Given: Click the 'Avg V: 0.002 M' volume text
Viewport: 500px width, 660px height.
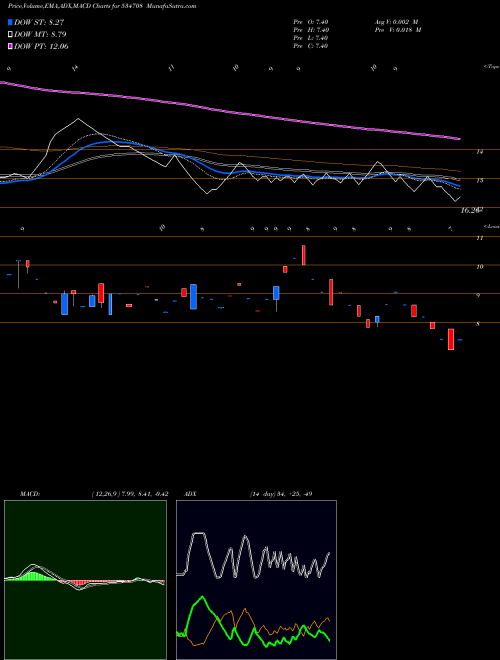Looking at the screenshot, I should tap(396, 22).
